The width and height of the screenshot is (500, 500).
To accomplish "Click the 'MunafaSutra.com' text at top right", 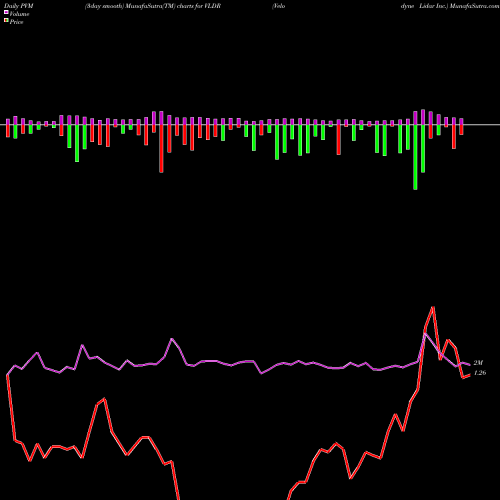I will coord(474,6).
